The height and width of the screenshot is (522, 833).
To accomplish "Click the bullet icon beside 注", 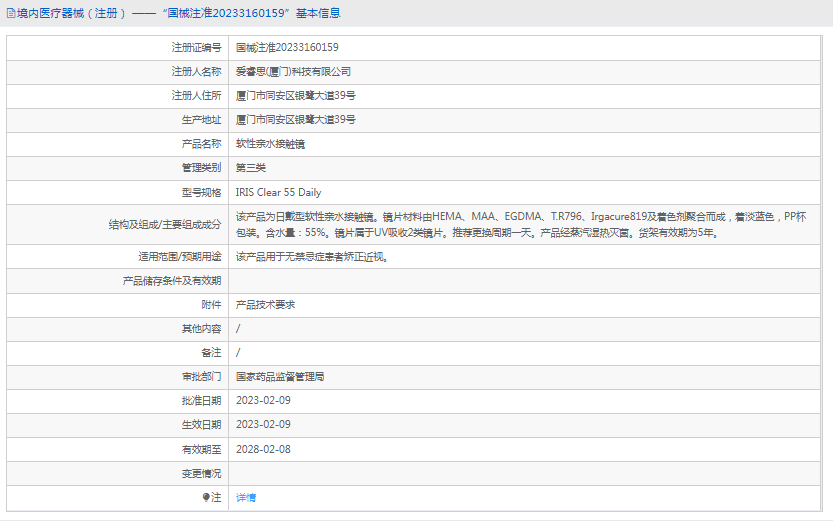I will click(x=206, y=497).
